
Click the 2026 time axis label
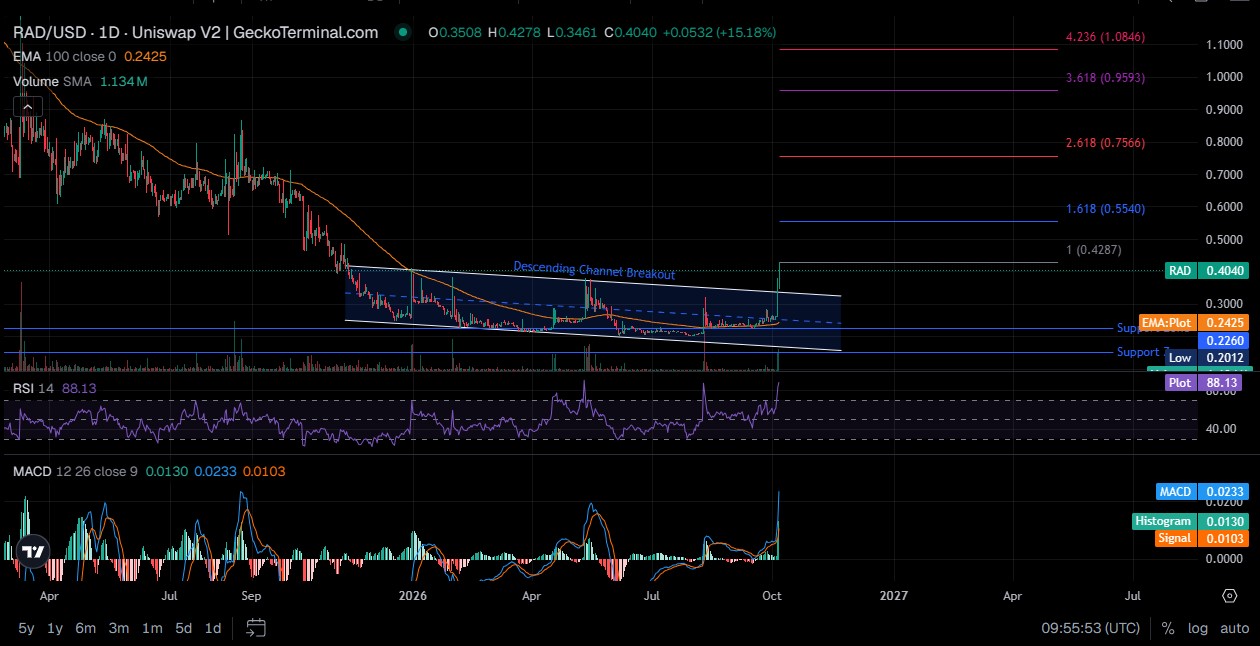pos(412,595)
